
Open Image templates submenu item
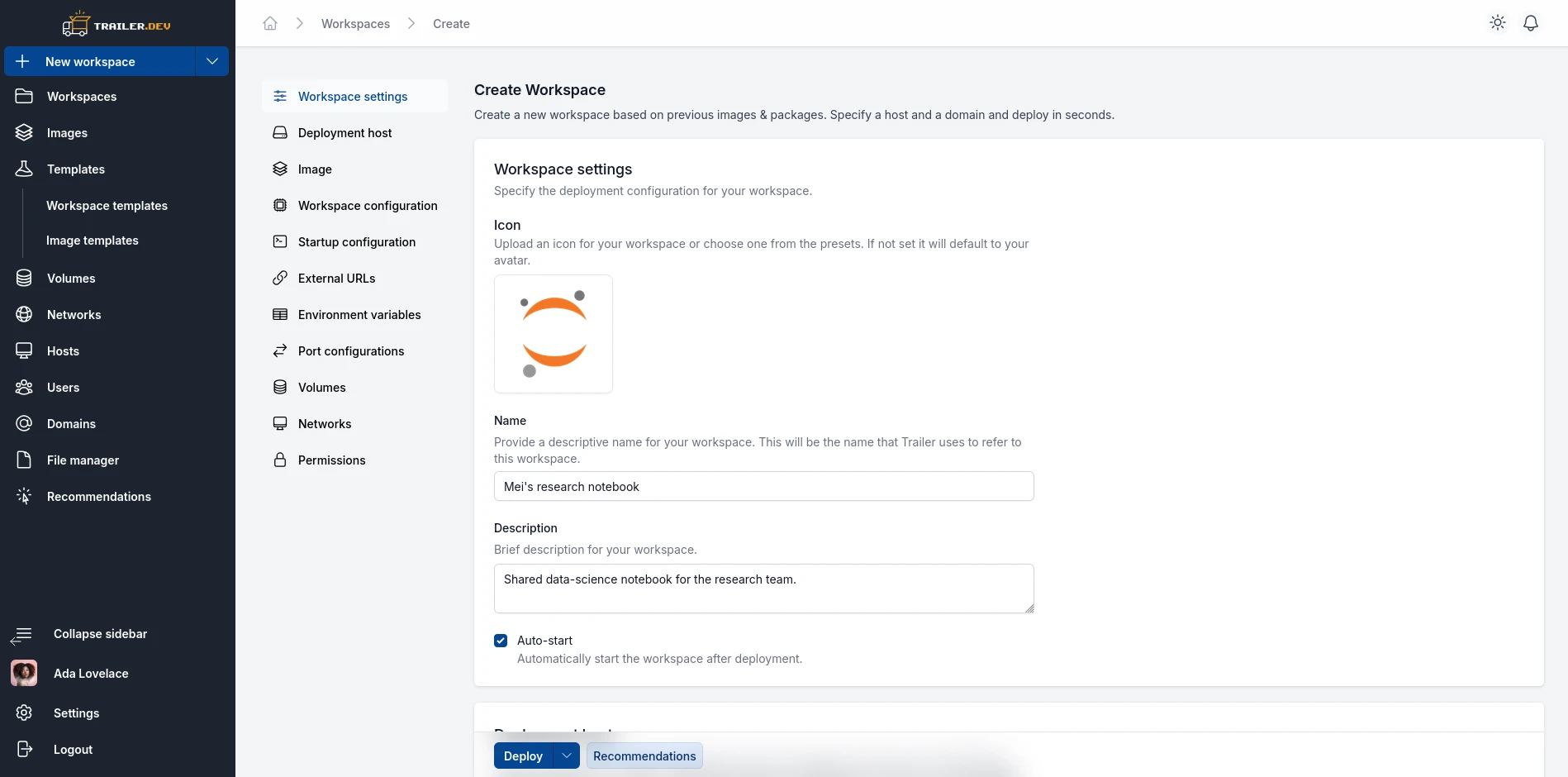click(93, 240)
